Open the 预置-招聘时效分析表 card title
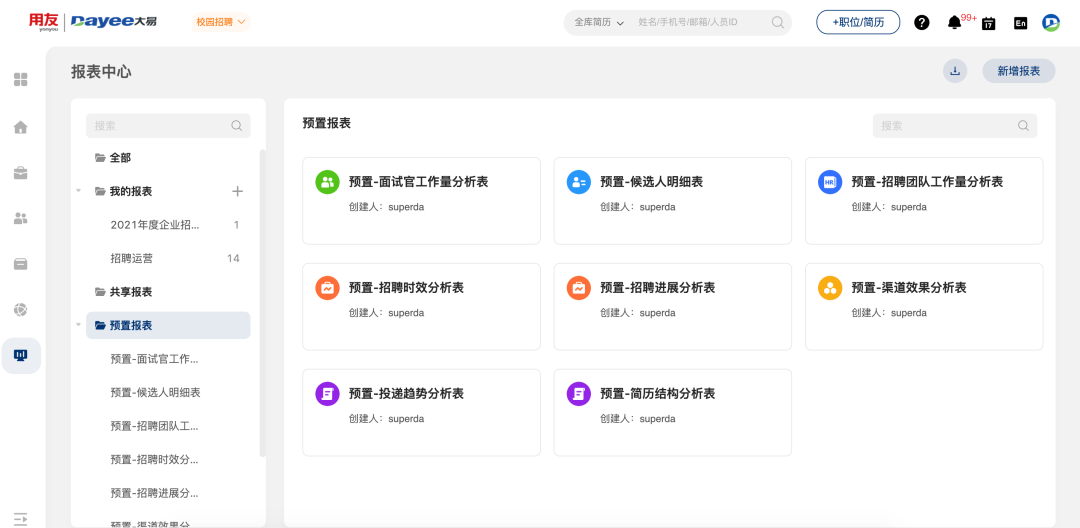 (x=406, y=288)
